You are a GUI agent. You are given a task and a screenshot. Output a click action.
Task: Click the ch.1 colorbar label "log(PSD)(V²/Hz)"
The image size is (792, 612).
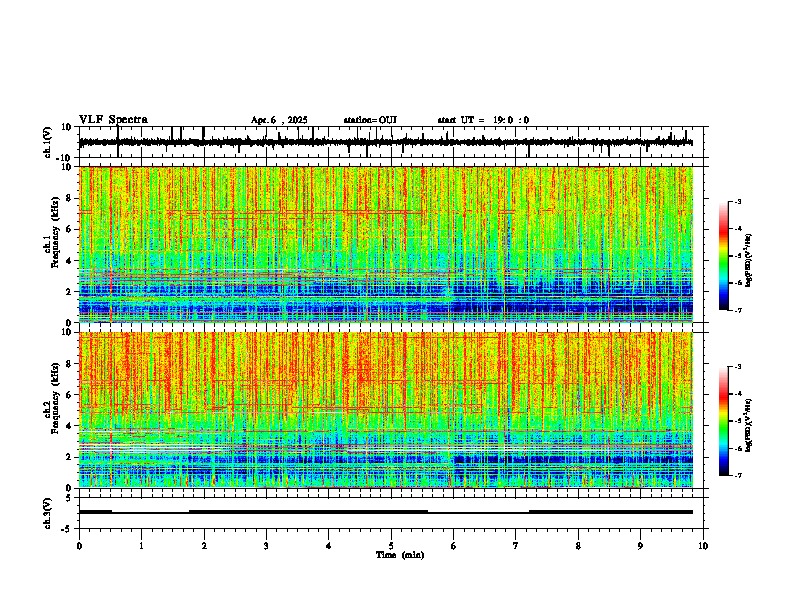(x=749, y=261)
